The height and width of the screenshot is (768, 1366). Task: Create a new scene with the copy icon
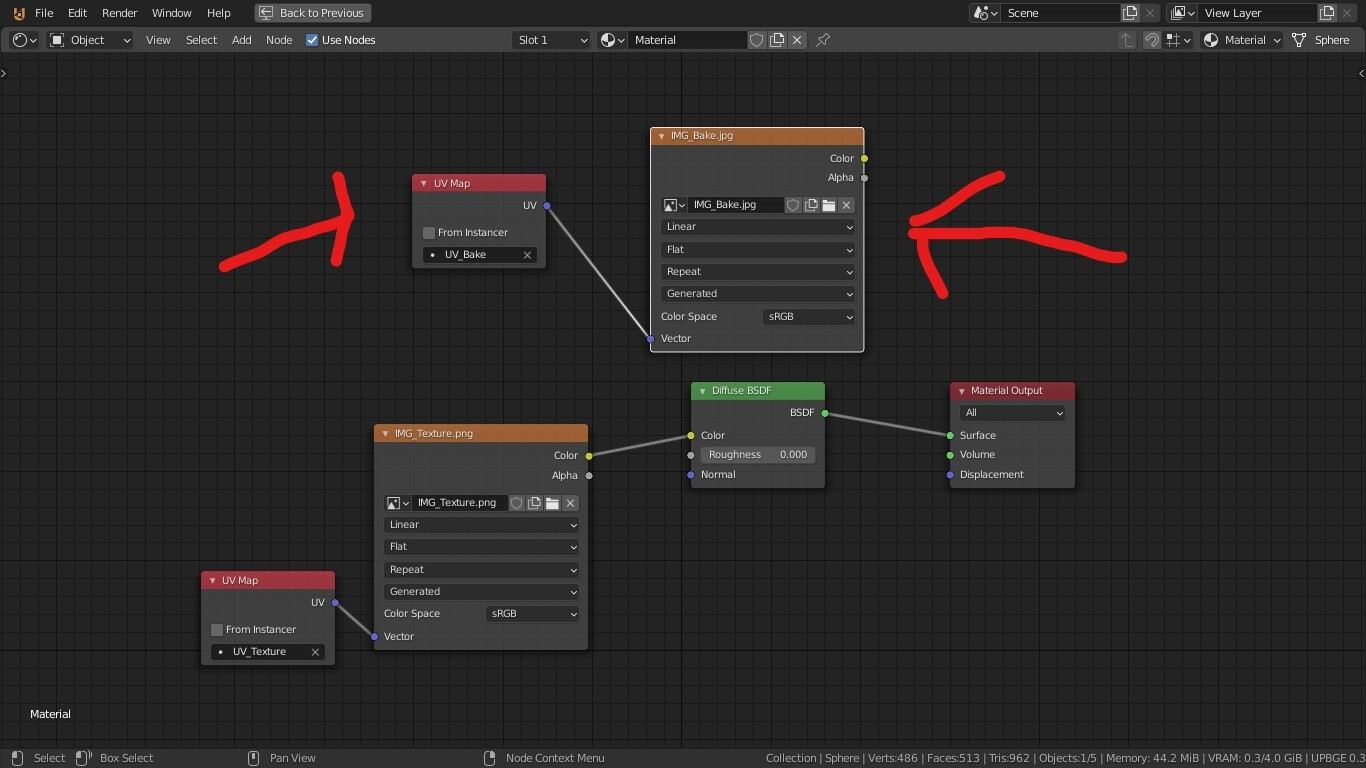(x=1130, y=13)
